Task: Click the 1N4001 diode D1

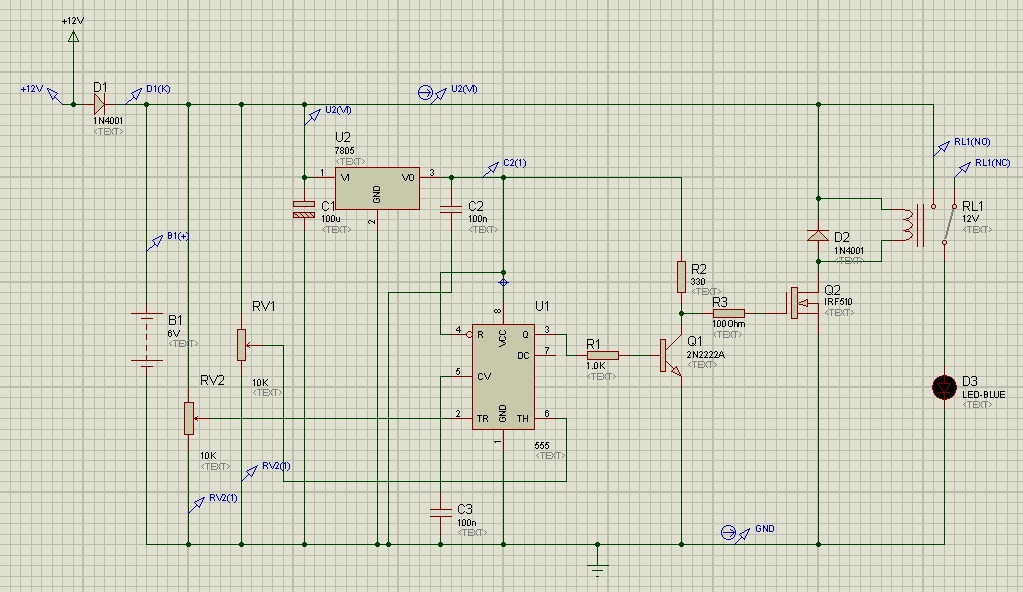Action: pyautogui.click(x=100, y=103)
